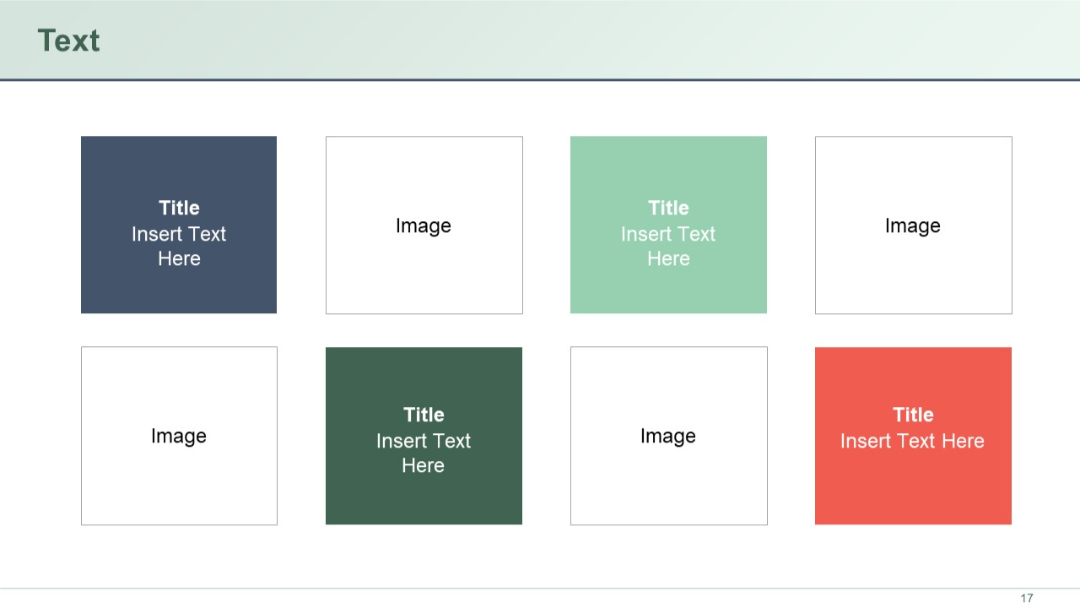
Task: Select the last Image placeholder in top row
Action: [x=912, y=225]
